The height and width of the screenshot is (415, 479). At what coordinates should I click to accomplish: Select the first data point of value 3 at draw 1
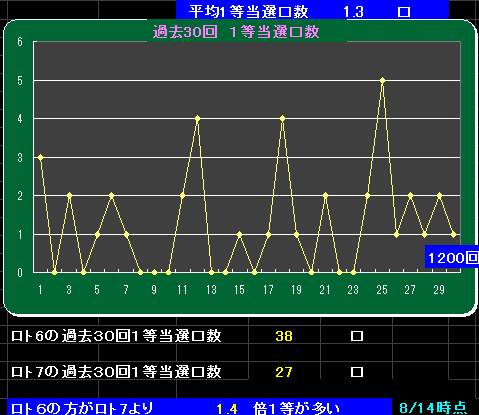click(x=40, y=157)
